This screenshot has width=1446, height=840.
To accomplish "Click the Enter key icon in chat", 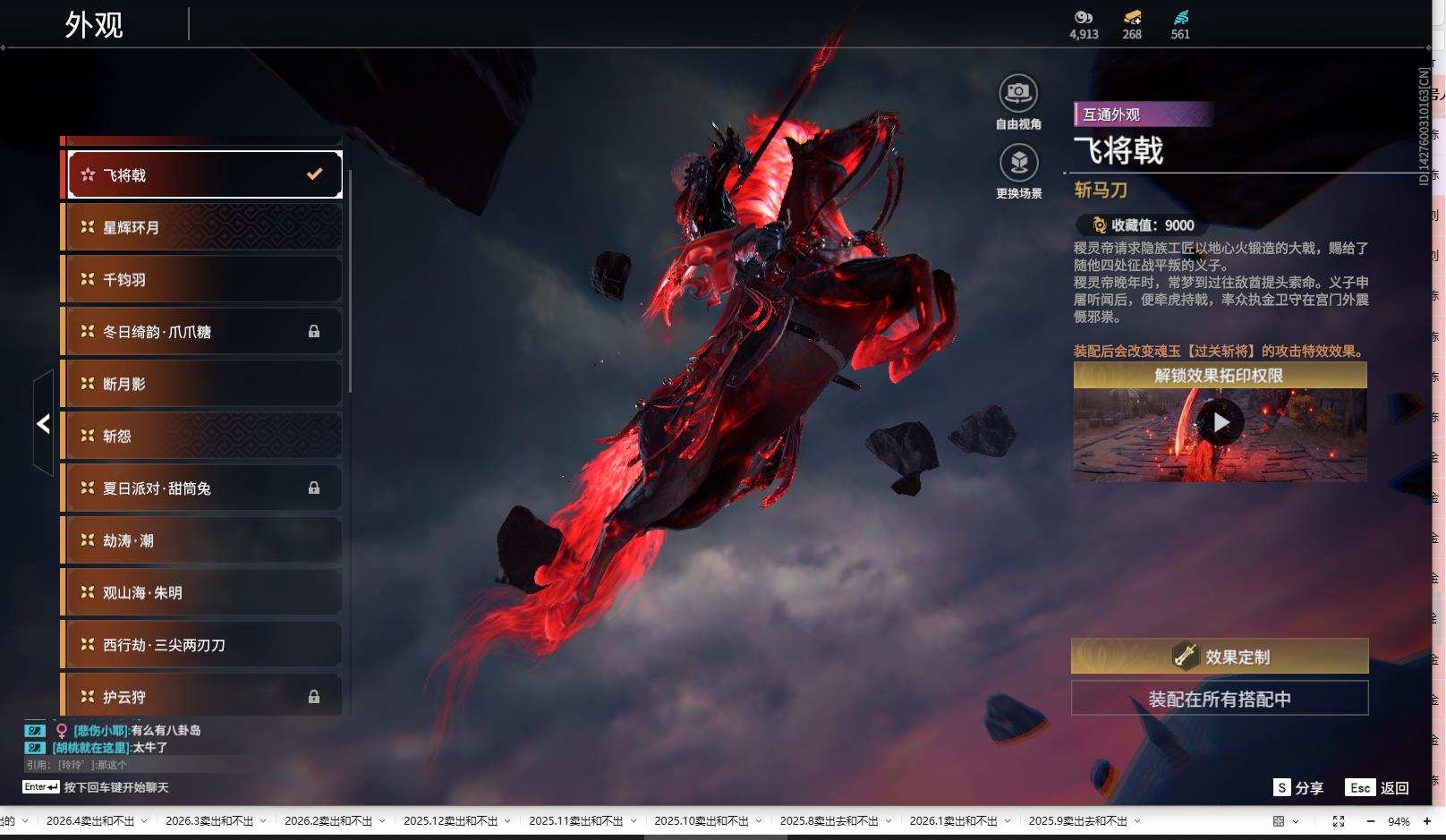I will (41, 787).
